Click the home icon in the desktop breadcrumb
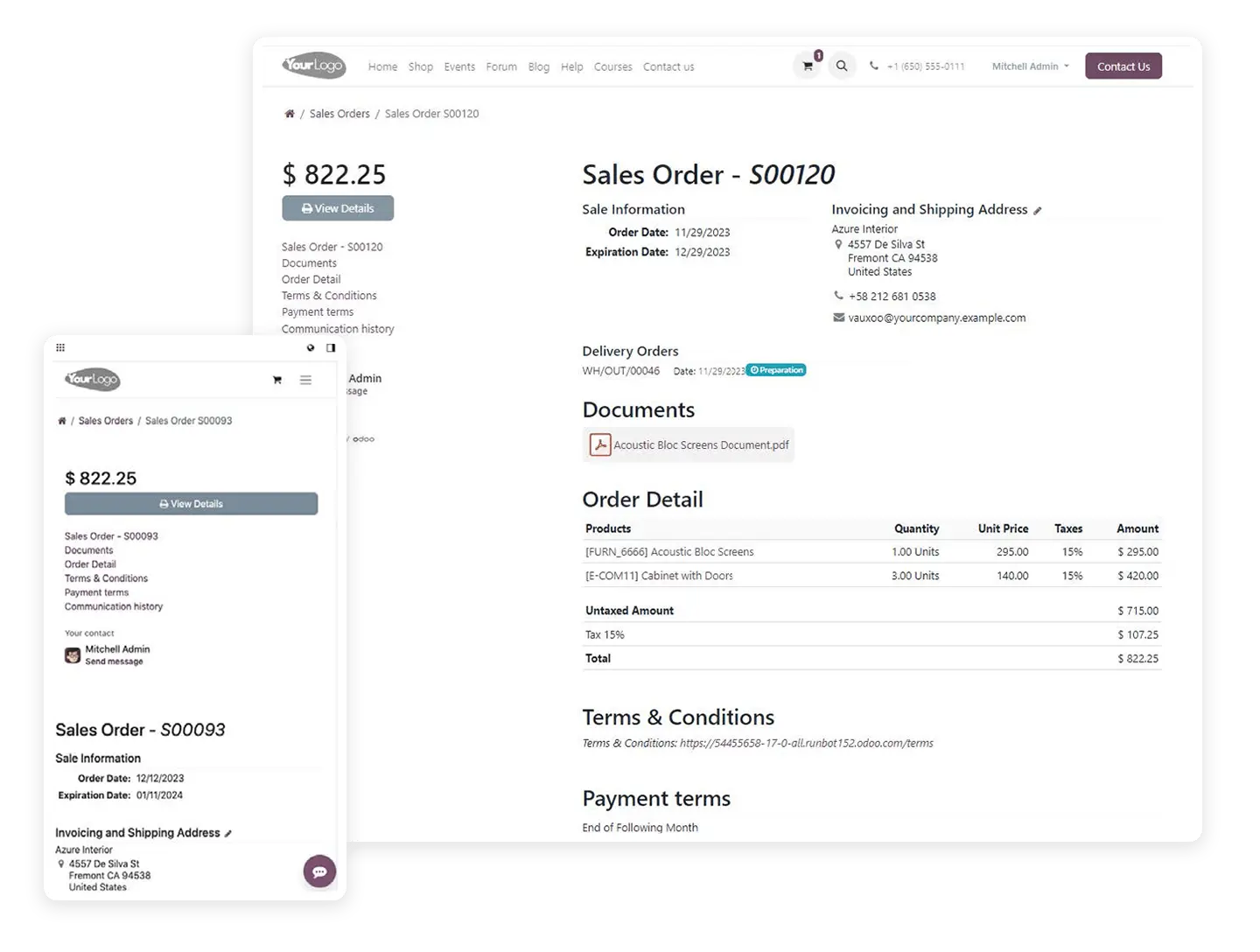Screen dimensions: 1260x952 pyautogui.click(x=290, y=114)
